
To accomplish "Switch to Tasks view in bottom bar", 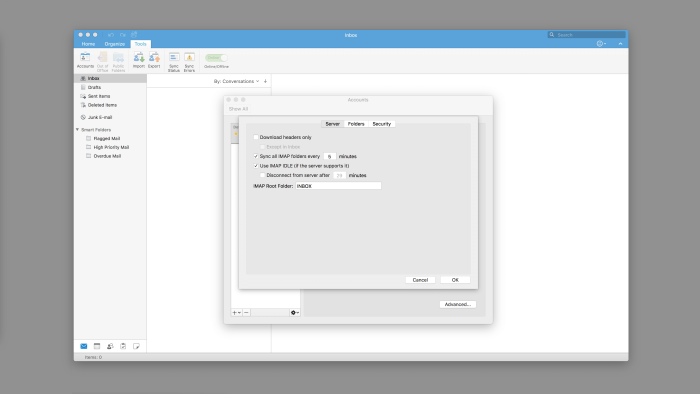I will click(x=123, y=346).
